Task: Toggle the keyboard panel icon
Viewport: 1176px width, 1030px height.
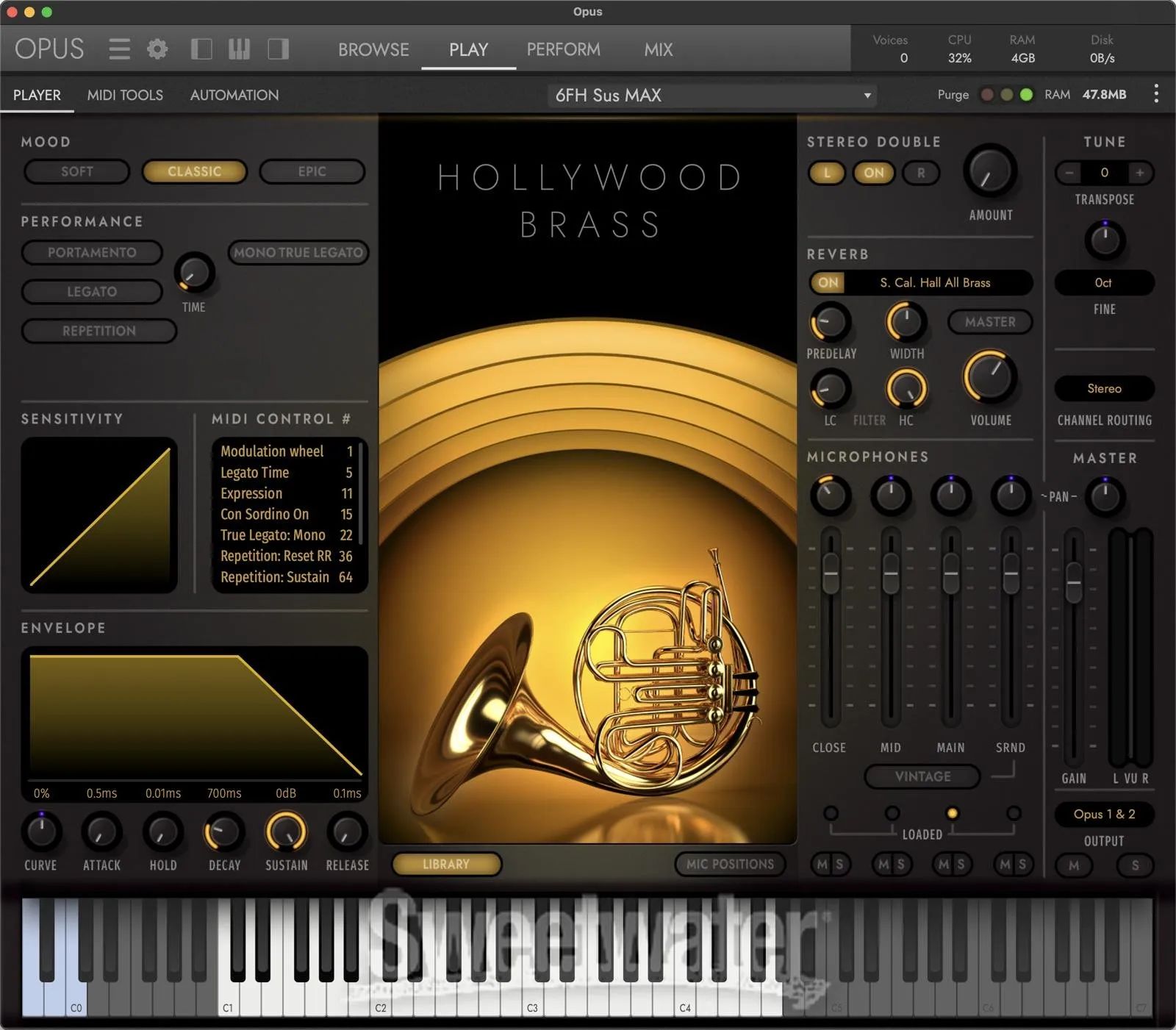Action: coord(240,49)
